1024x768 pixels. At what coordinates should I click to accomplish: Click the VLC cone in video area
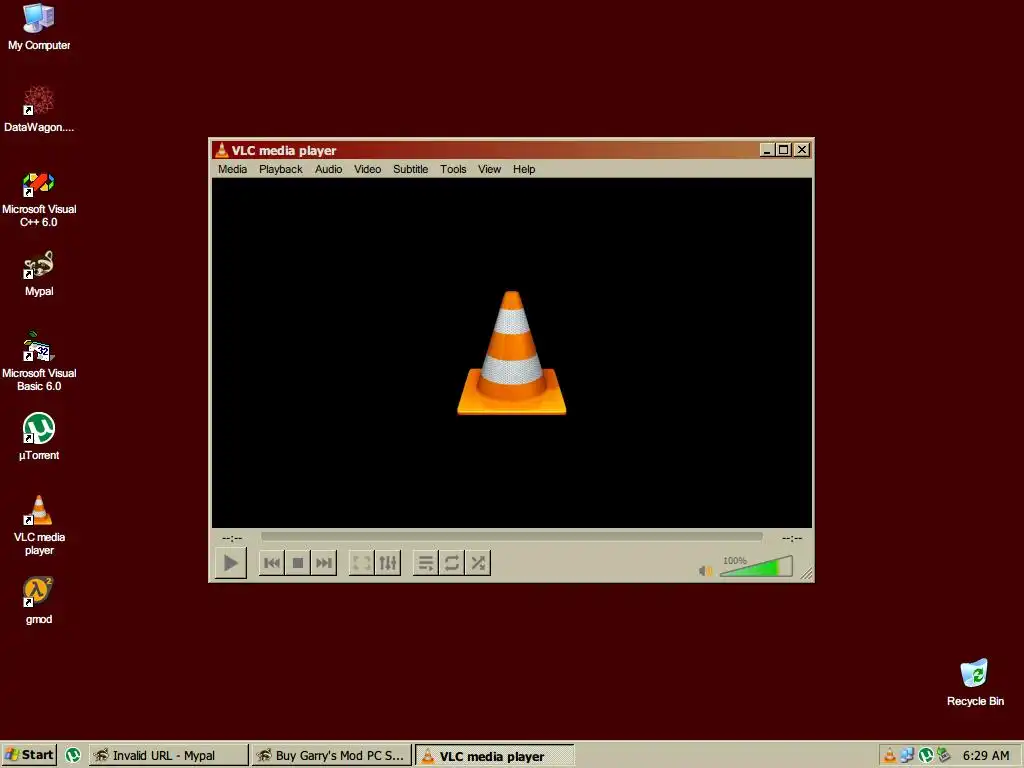(511, 353)
